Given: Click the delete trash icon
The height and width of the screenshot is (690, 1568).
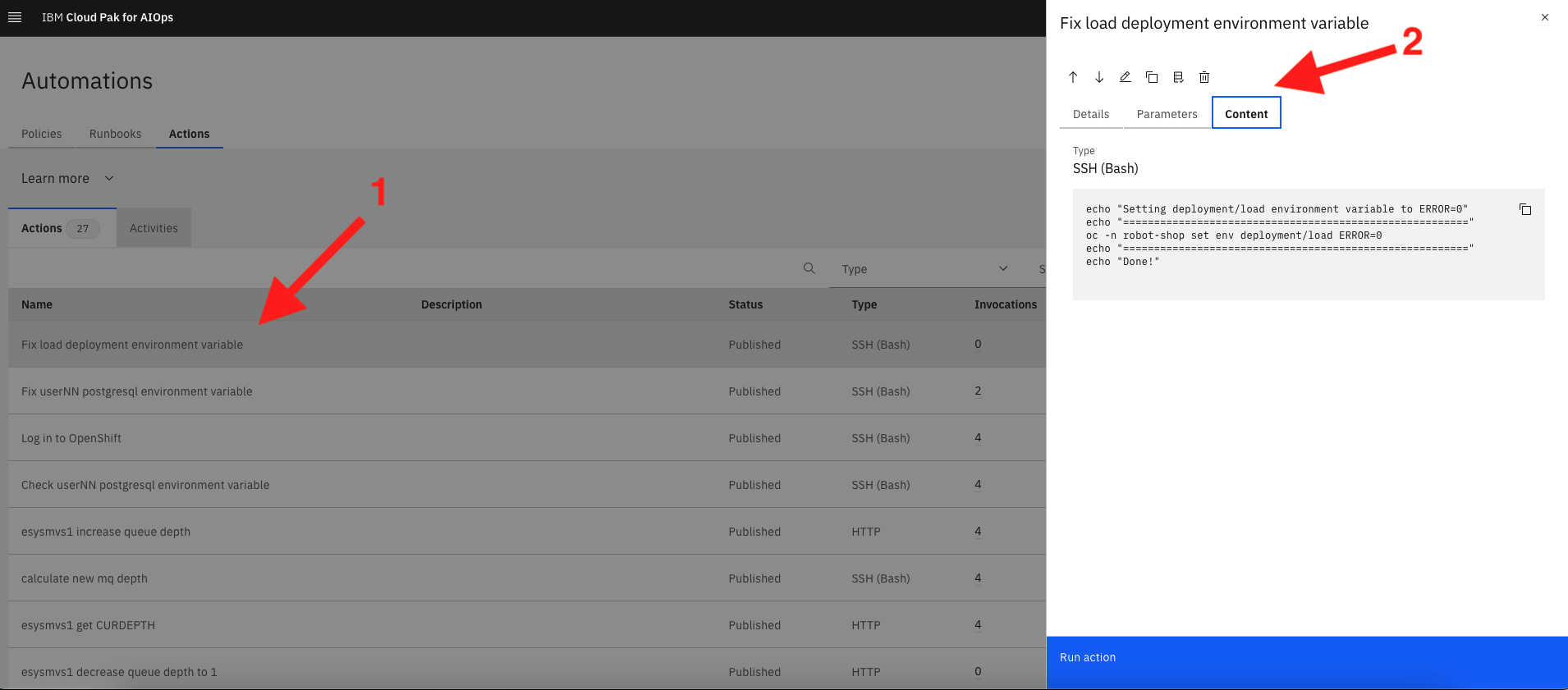Looking at the screenshot, I should [1204, 77].
